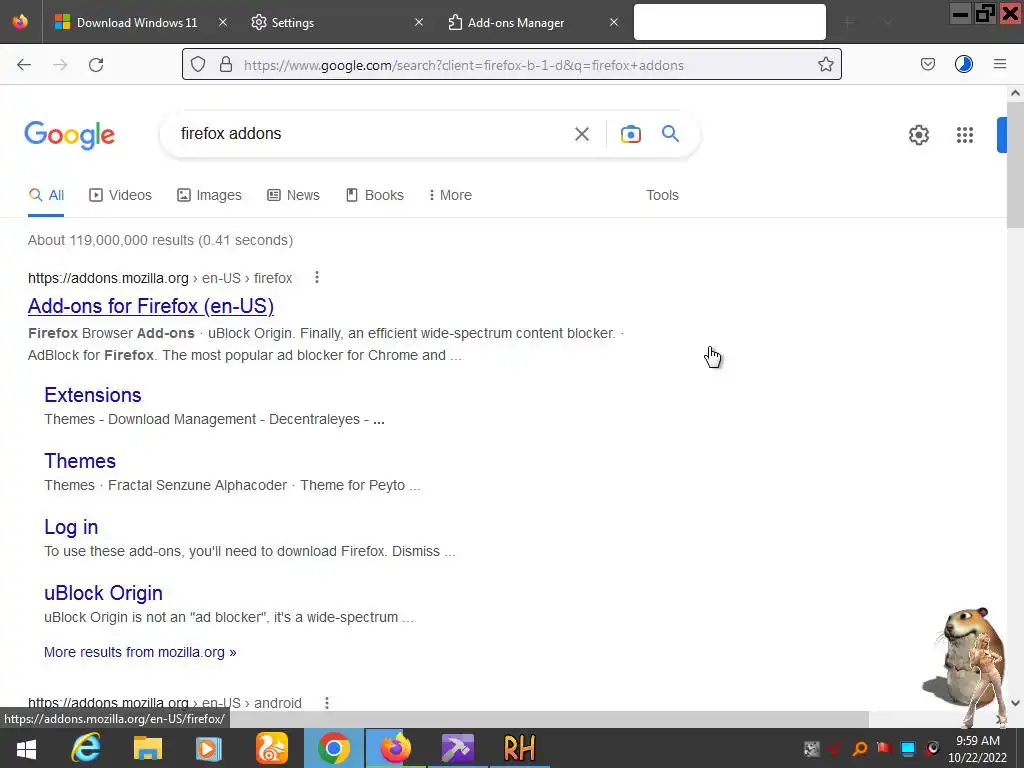
Task: Click the orange magnifier tray icon
Action: 860,748
